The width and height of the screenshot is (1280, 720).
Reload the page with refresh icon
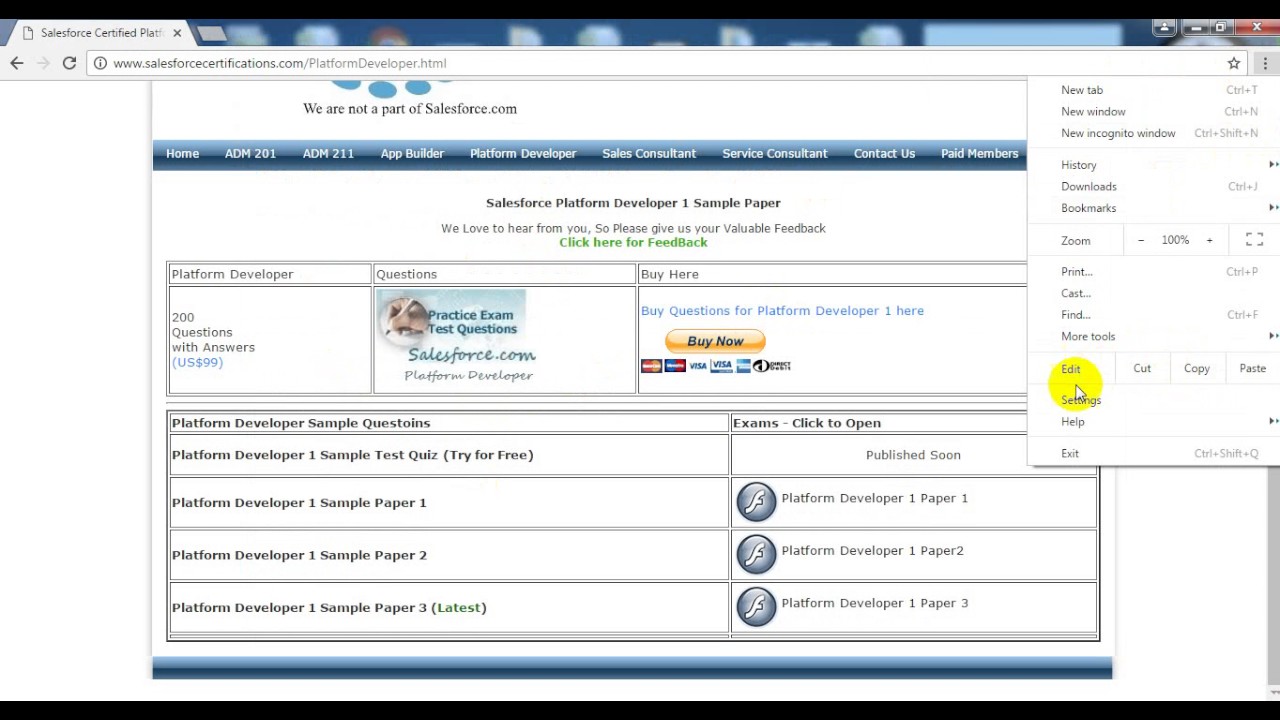tap(69, 63)
